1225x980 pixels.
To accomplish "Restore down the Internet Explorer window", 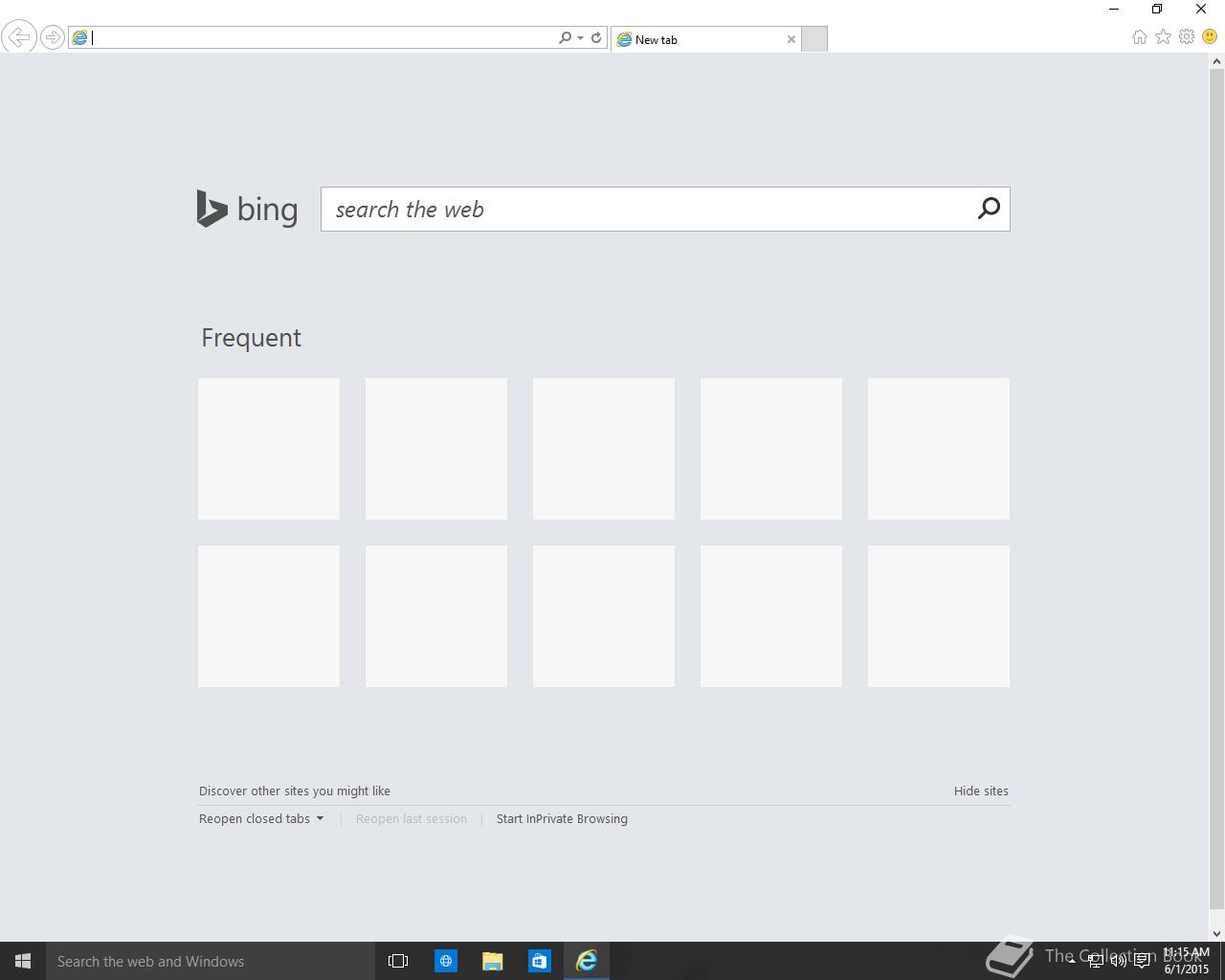I will tap(1157, 10).
